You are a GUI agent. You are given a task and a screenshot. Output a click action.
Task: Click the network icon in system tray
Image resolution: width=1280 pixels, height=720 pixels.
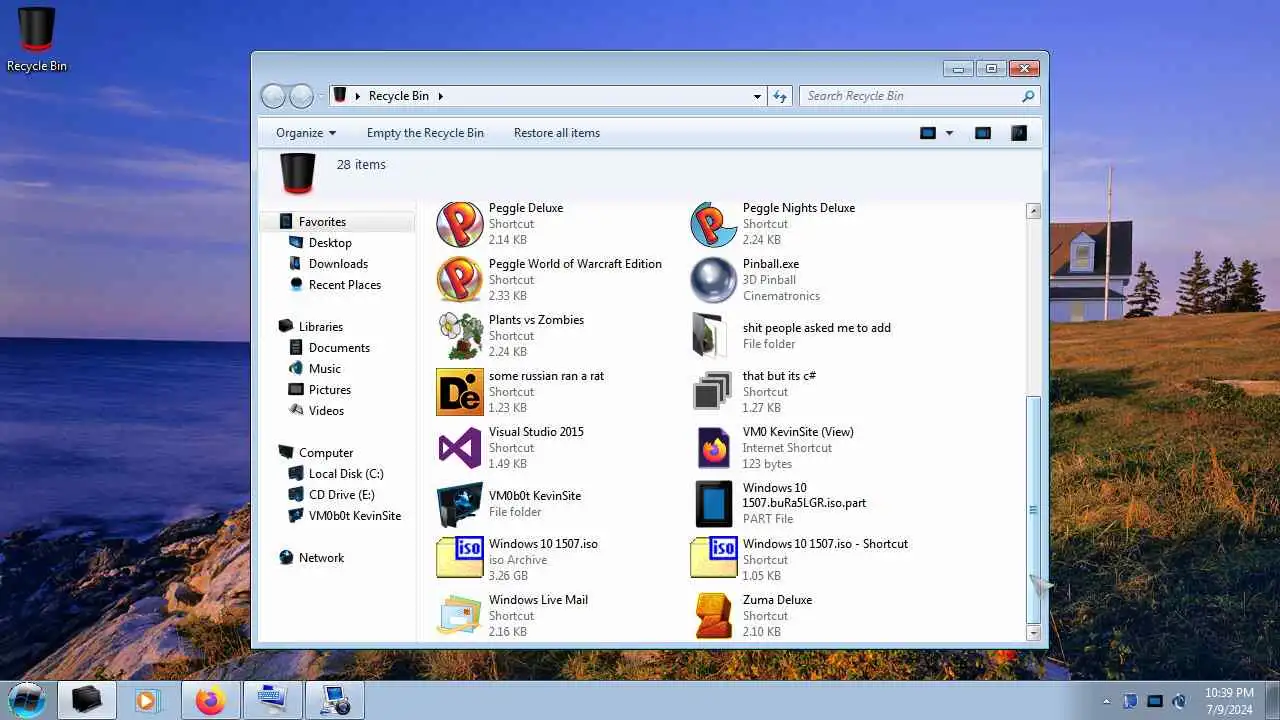(x=1155, y=701)
